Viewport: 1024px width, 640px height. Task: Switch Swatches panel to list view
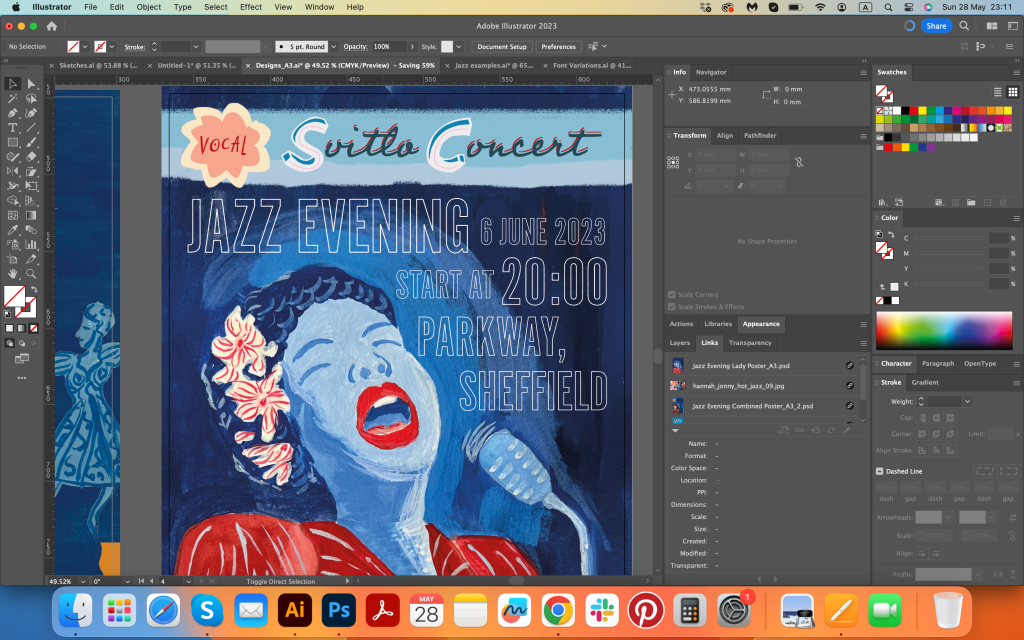[997, 92]
